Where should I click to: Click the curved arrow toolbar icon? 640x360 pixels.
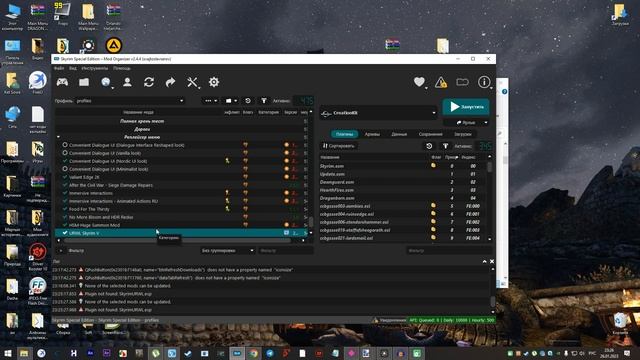click(171, 82)
